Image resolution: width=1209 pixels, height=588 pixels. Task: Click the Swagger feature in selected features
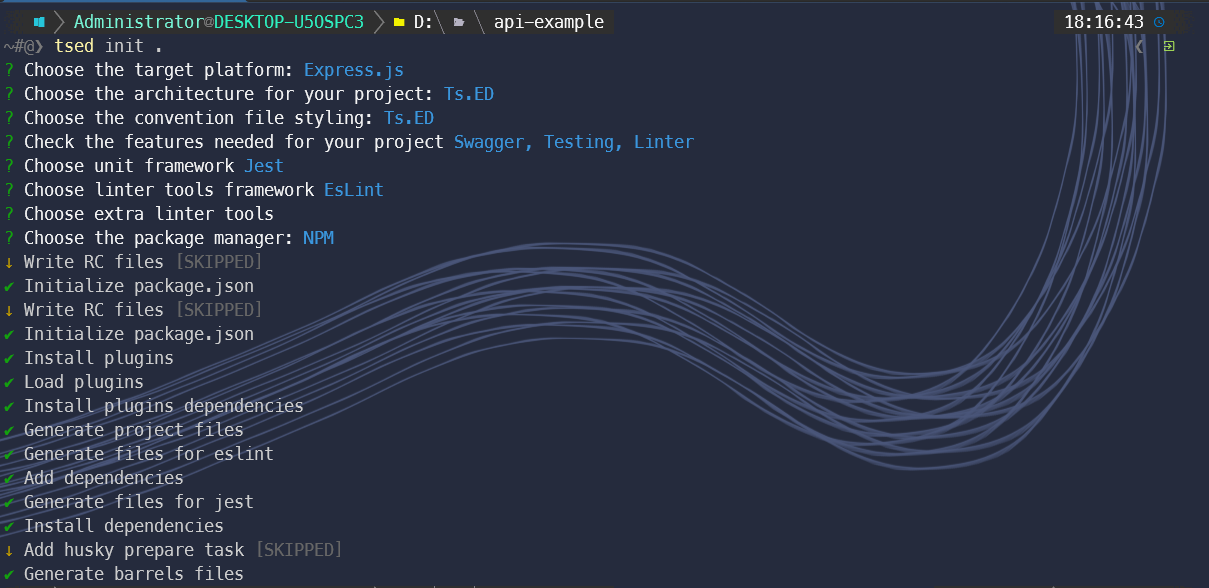492,142
